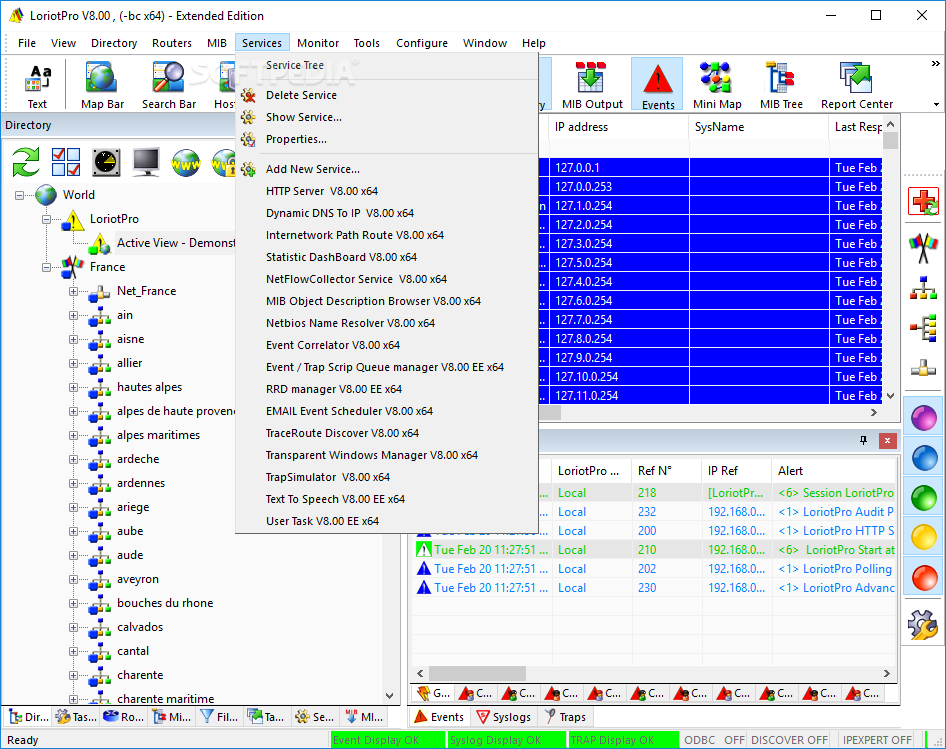This screenshot has width=946, height=749.
Task: Select event row with Ref 210
Action: [x=655, y=550]
